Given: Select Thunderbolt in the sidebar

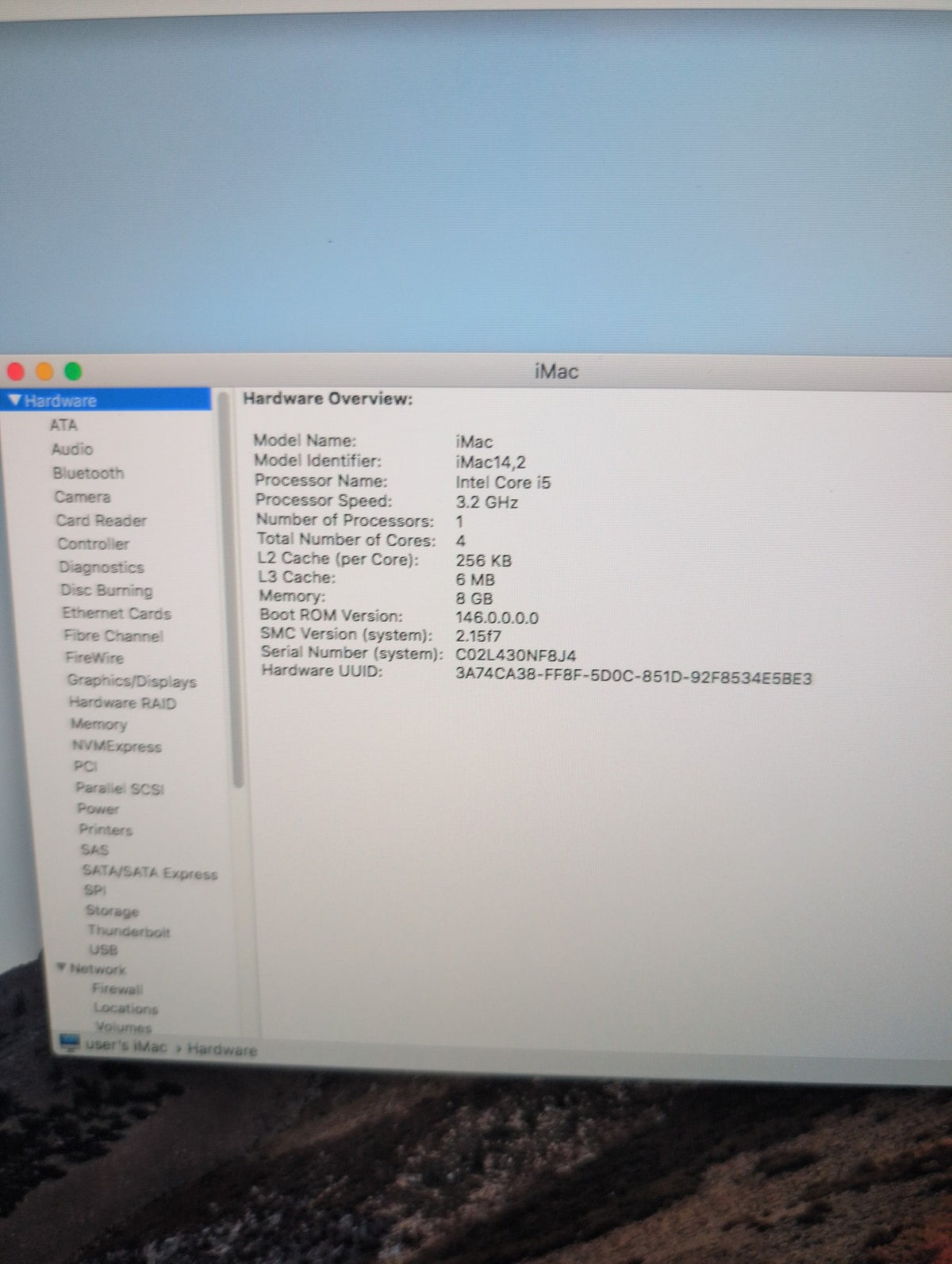Looking at the screenshot, I should (x=129, y=931).
